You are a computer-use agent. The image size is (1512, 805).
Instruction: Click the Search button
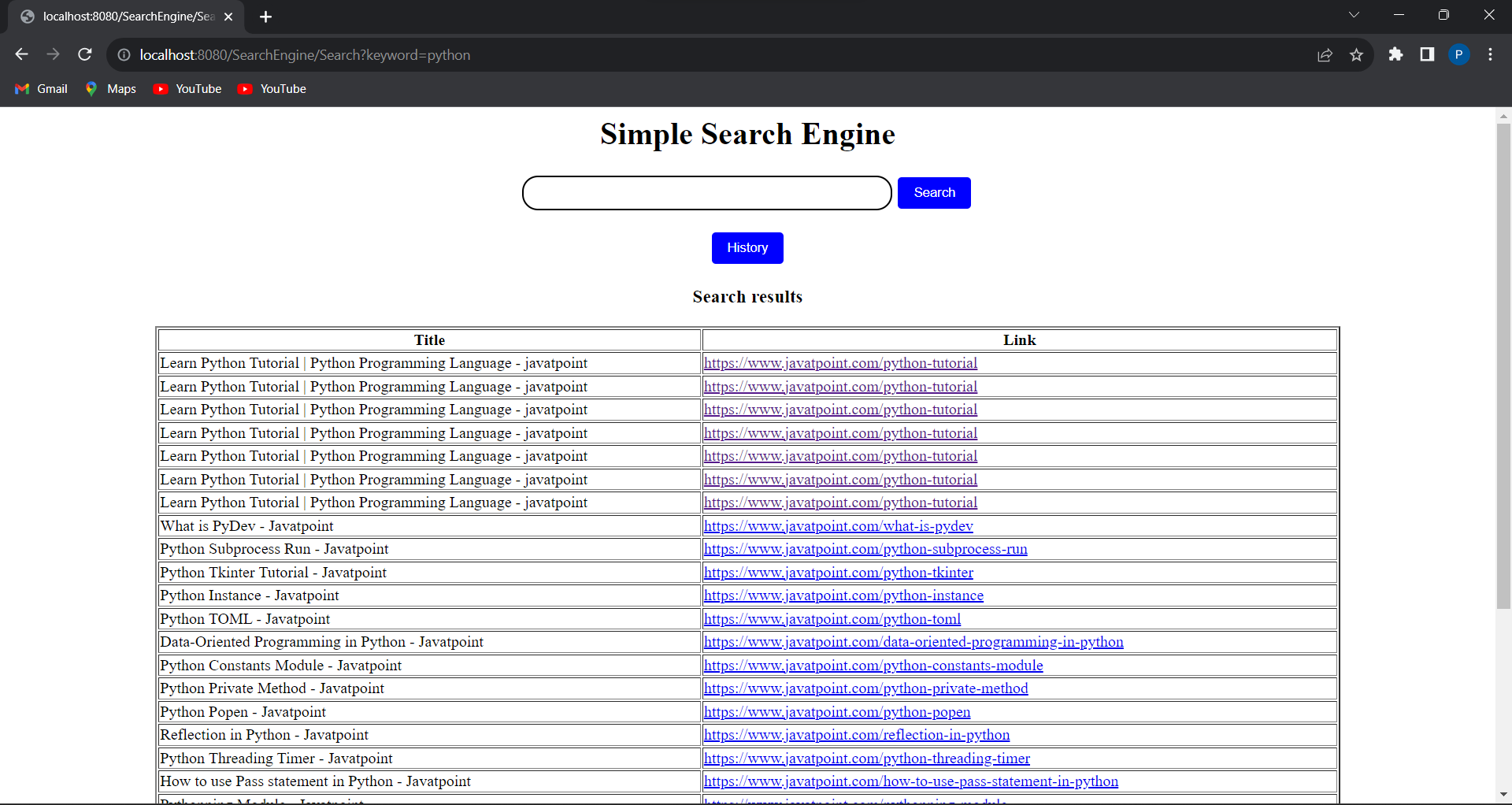click(x=934, y=192)
